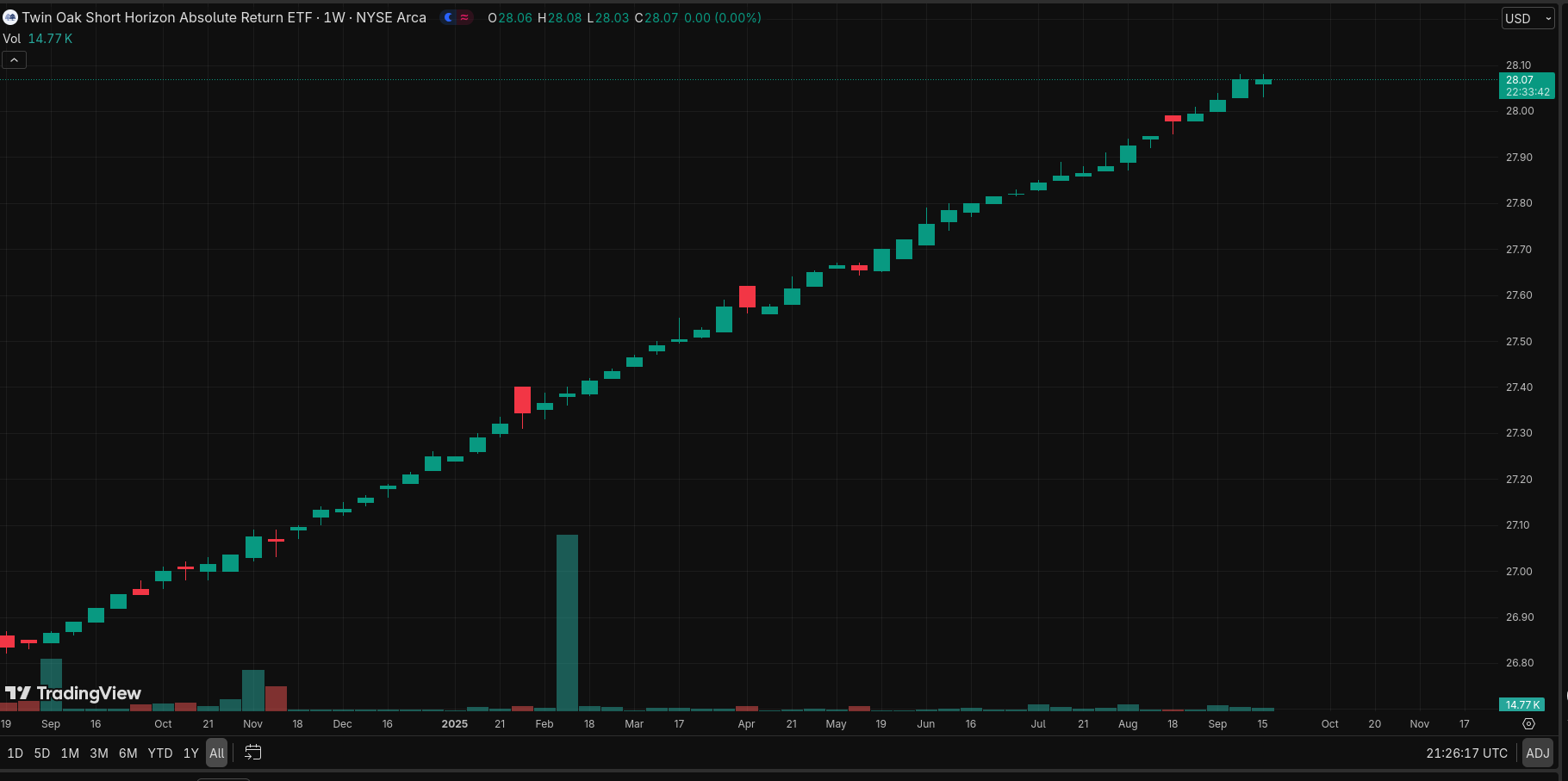The height and width of the screenshot is (781, 1568).
Task: Click the blue moon extended-hours session icon
Action: [x=448, y=17]
